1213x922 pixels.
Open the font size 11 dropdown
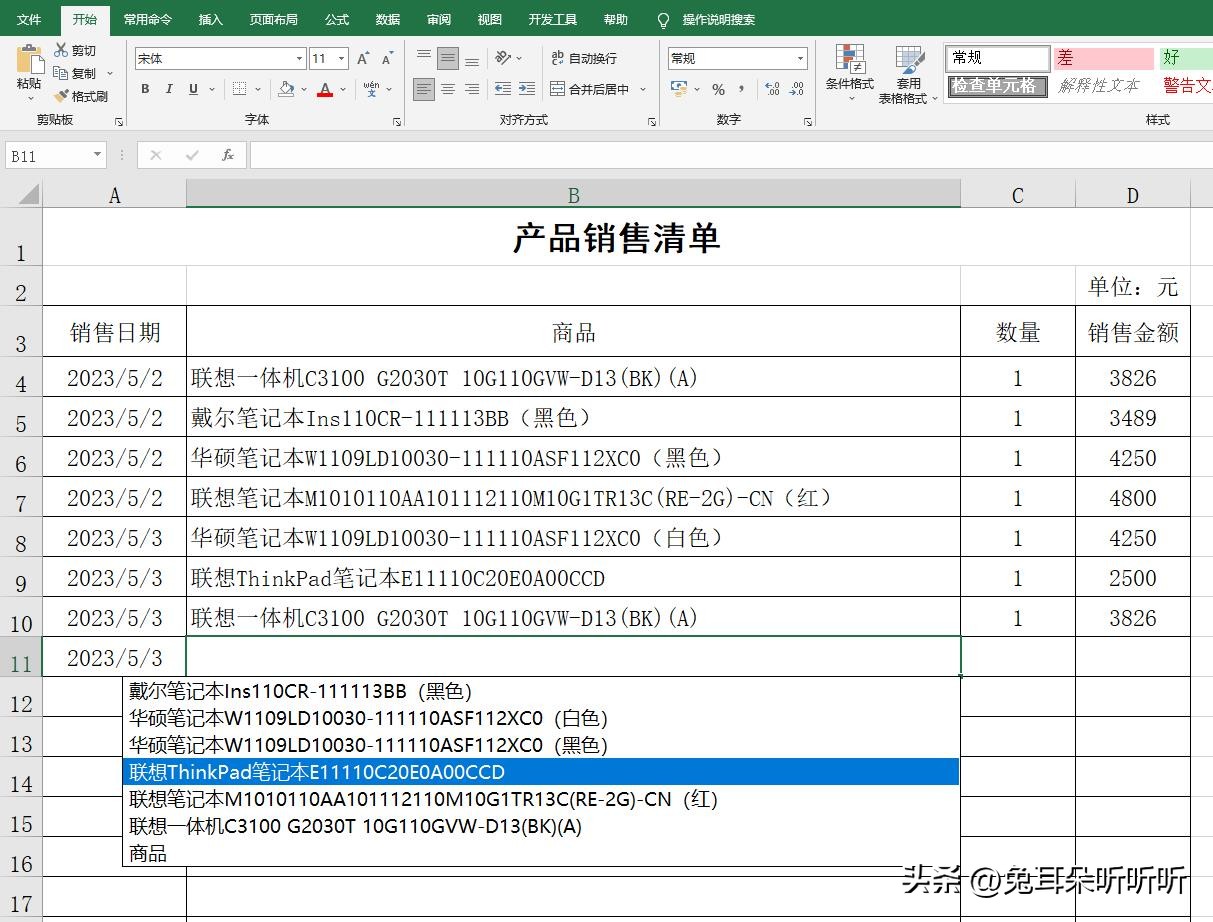click(342, 59)
